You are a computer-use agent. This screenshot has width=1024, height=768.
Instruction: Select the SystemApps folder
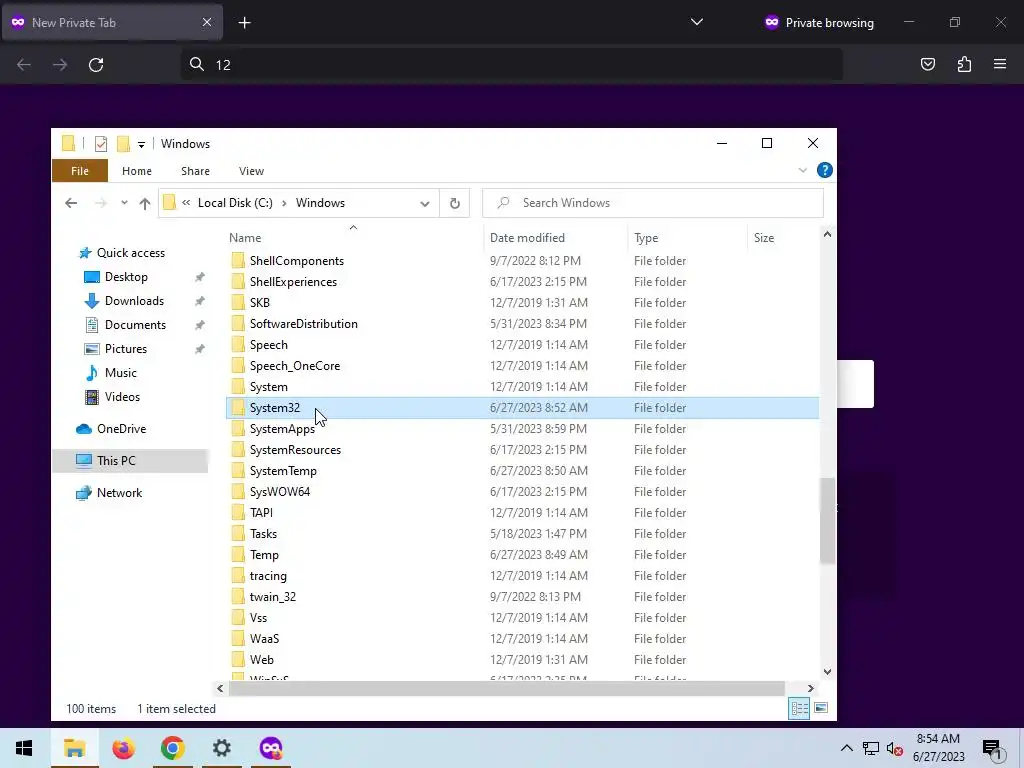pyautogui.click(x=282, y=429)
